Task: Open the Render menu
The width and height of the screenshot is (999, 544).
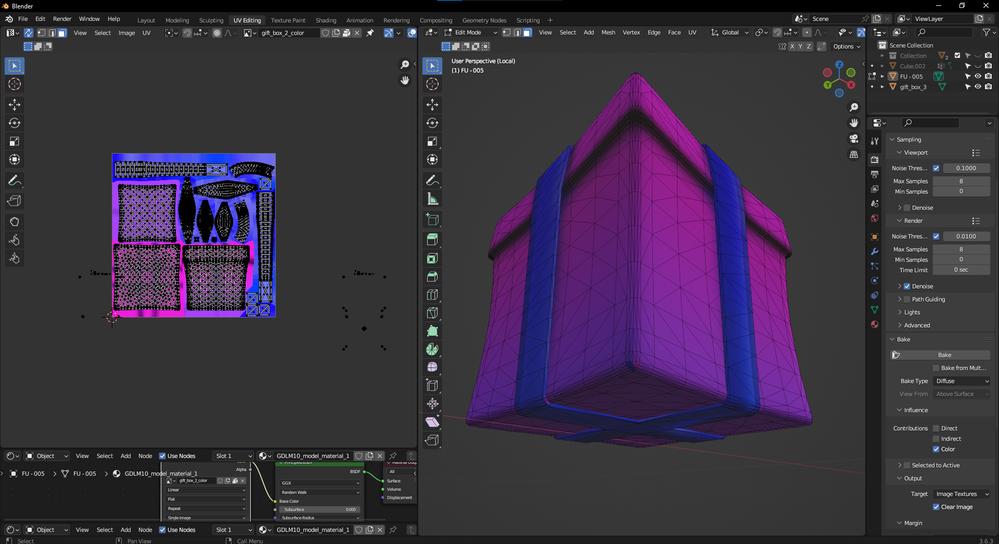Action: (x=62, y=19)
